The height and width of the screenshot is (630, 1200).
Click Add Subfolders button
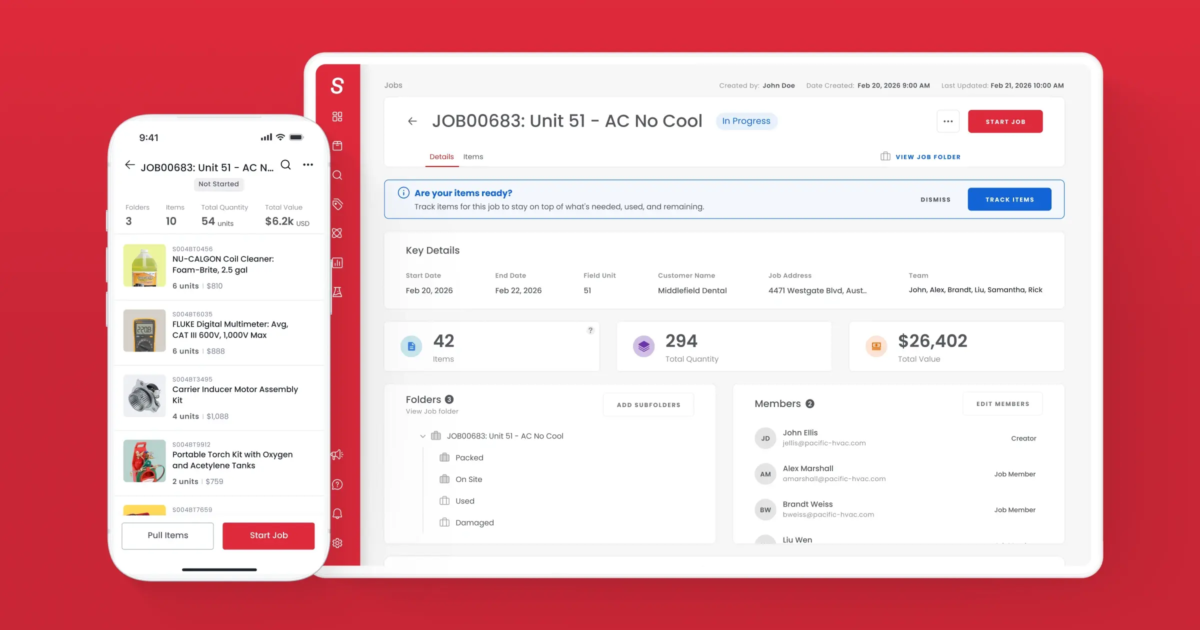648,405
